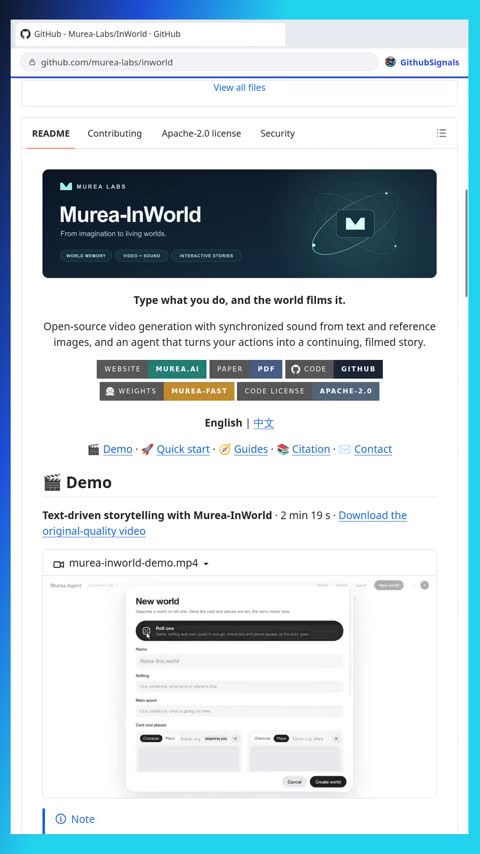Viewport: 480px width, 854px height.
Task: Click the GitHub octocat icon in the CODE badge
Action: 295,369
